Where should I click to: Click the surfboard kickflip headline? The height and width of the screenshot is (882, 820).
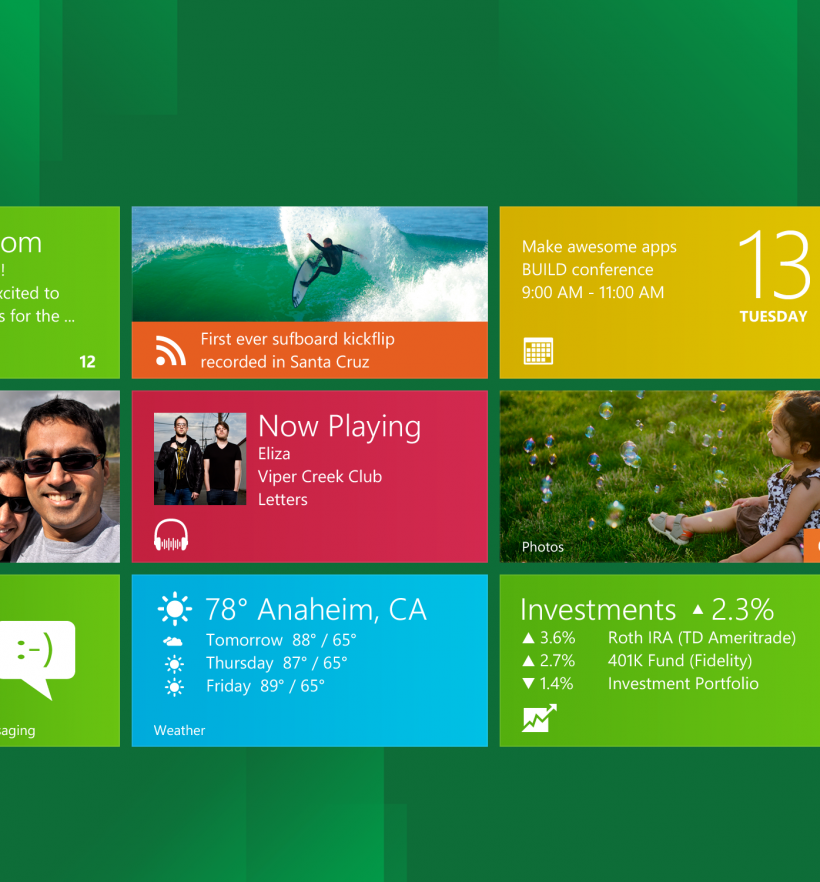point(297,351)
